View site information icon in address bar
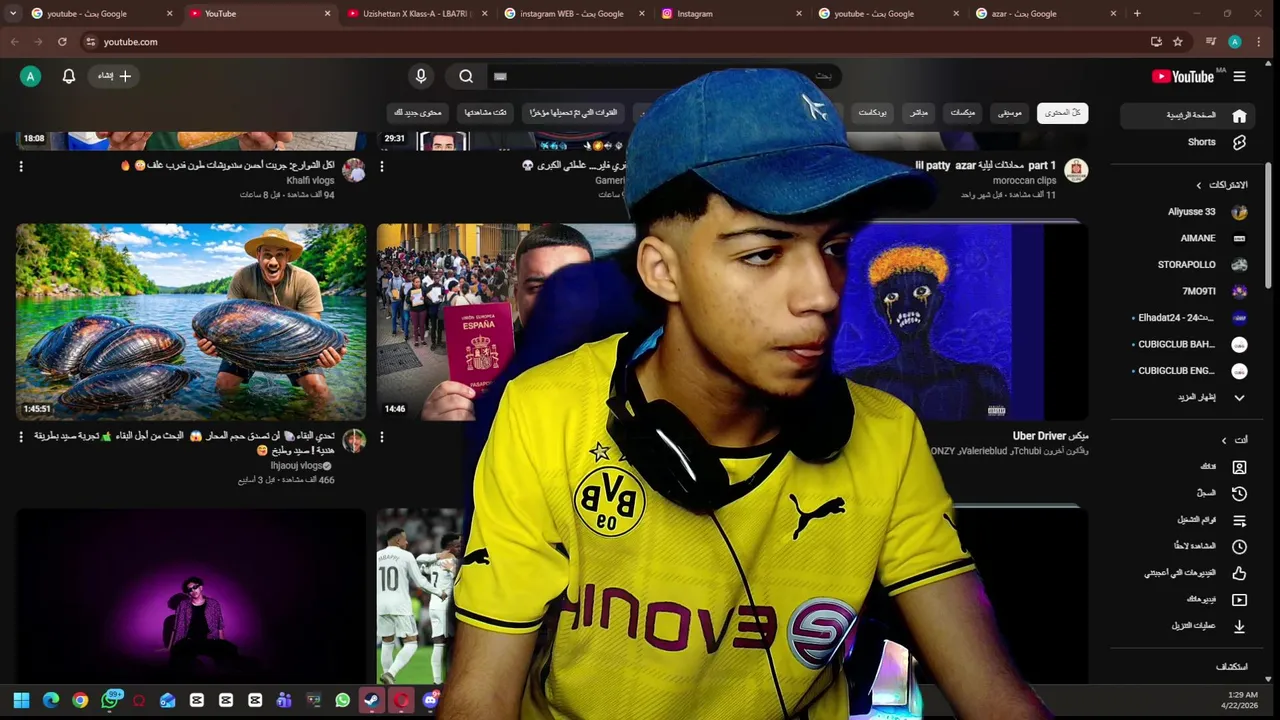This screenshot has height=720, width=1280. point(90,42)
